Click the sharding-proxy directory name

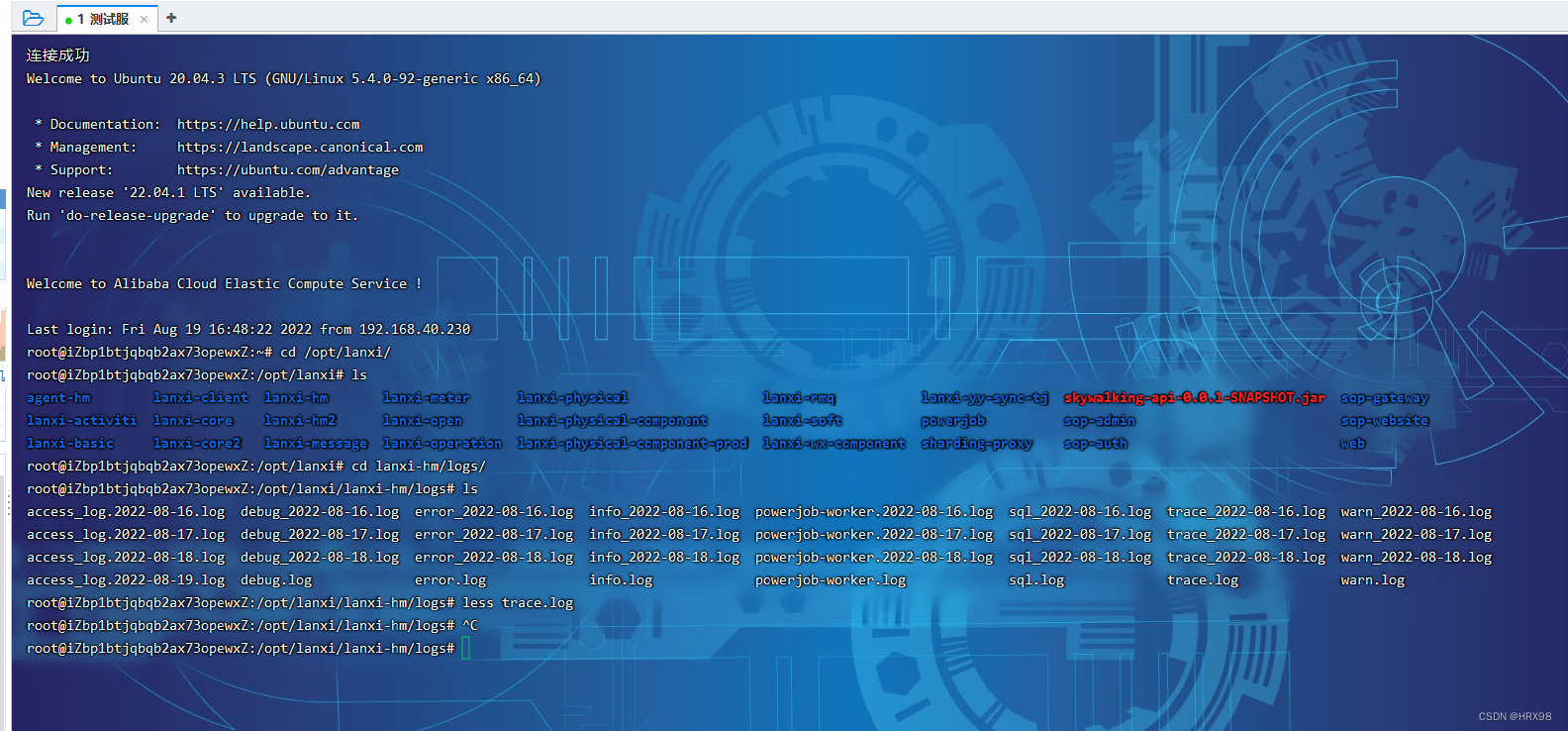[x=977, y=443]
